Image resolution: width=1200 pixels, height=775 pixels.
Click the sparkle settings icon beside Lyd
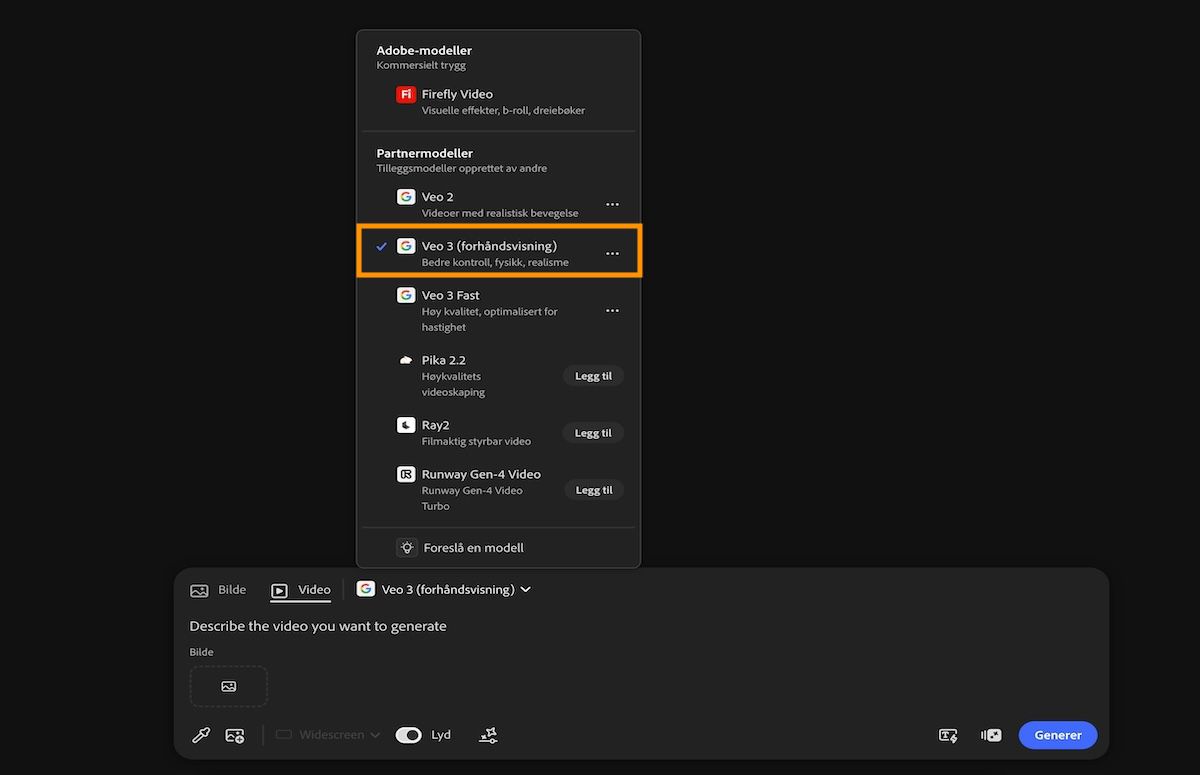[488, 735]
